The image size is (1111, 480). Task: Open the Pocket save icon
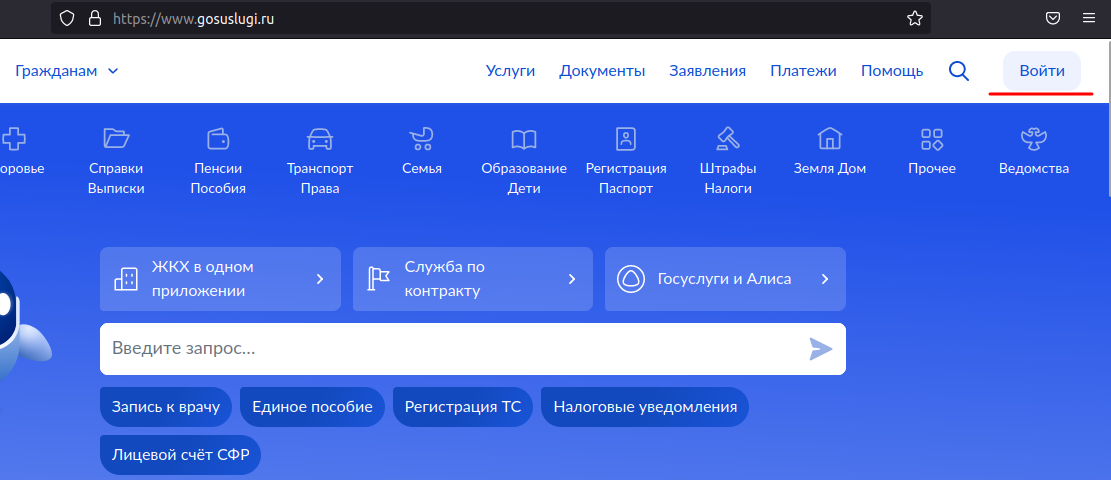1054,18
